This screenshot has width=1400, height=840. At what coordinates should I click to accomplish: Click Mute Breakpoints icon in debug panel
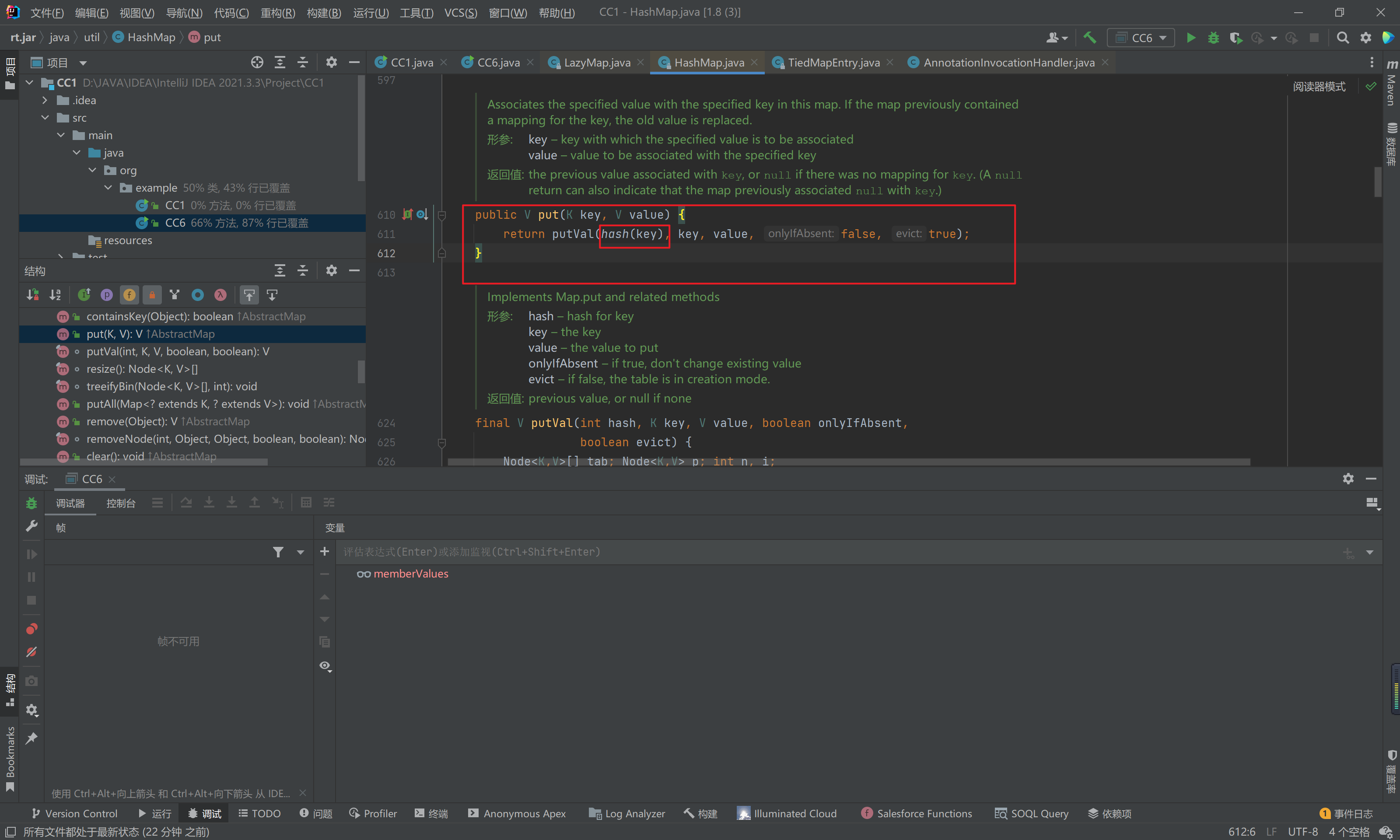(x=31, y=652)
